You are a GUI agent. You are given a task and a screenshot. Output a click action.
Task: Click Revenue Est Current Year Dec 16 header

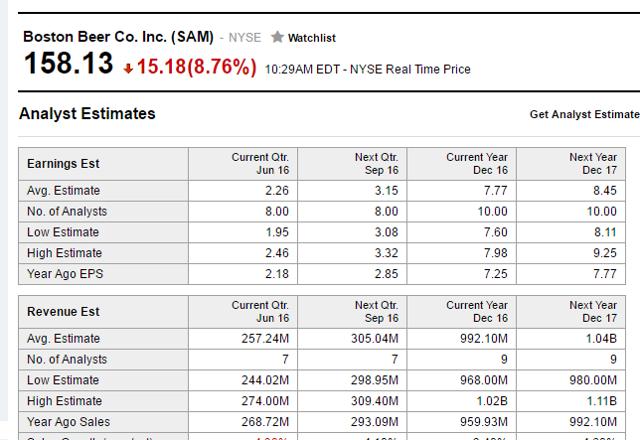pyautogui.click(x=462, y=312)
